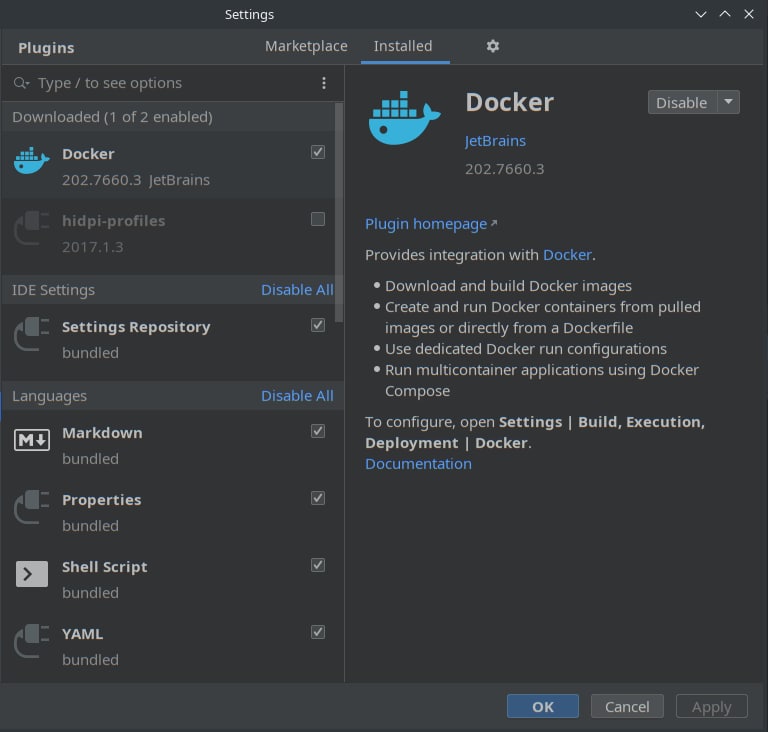Toggle the Properties plugin checkbox
The image size is (768, 732).
318,498
